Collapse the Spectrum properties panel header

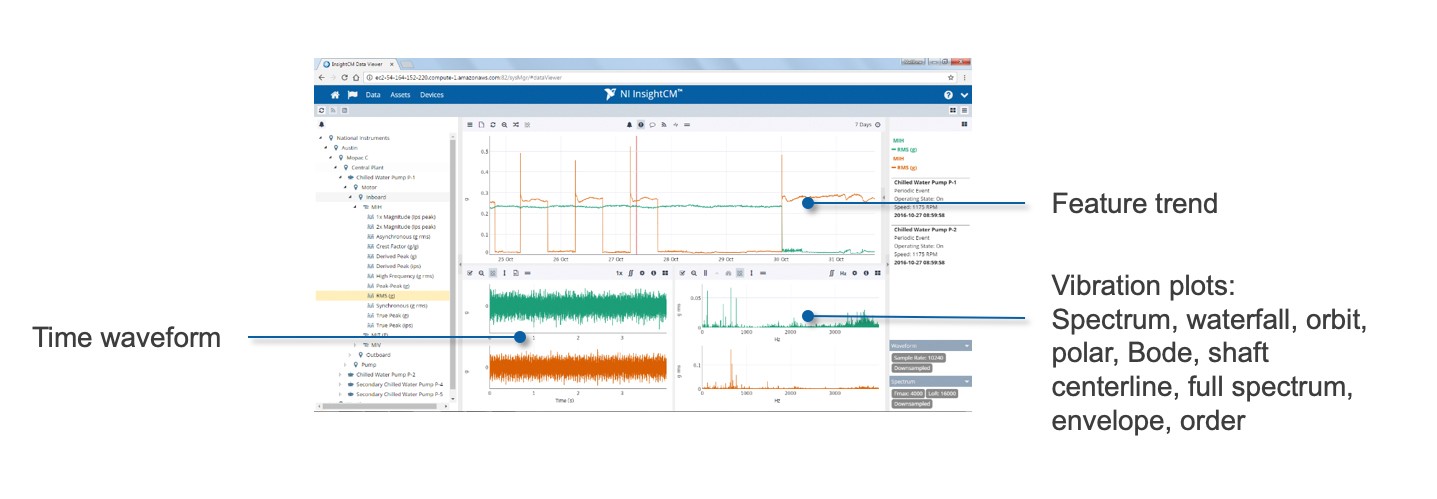(930, 381)
